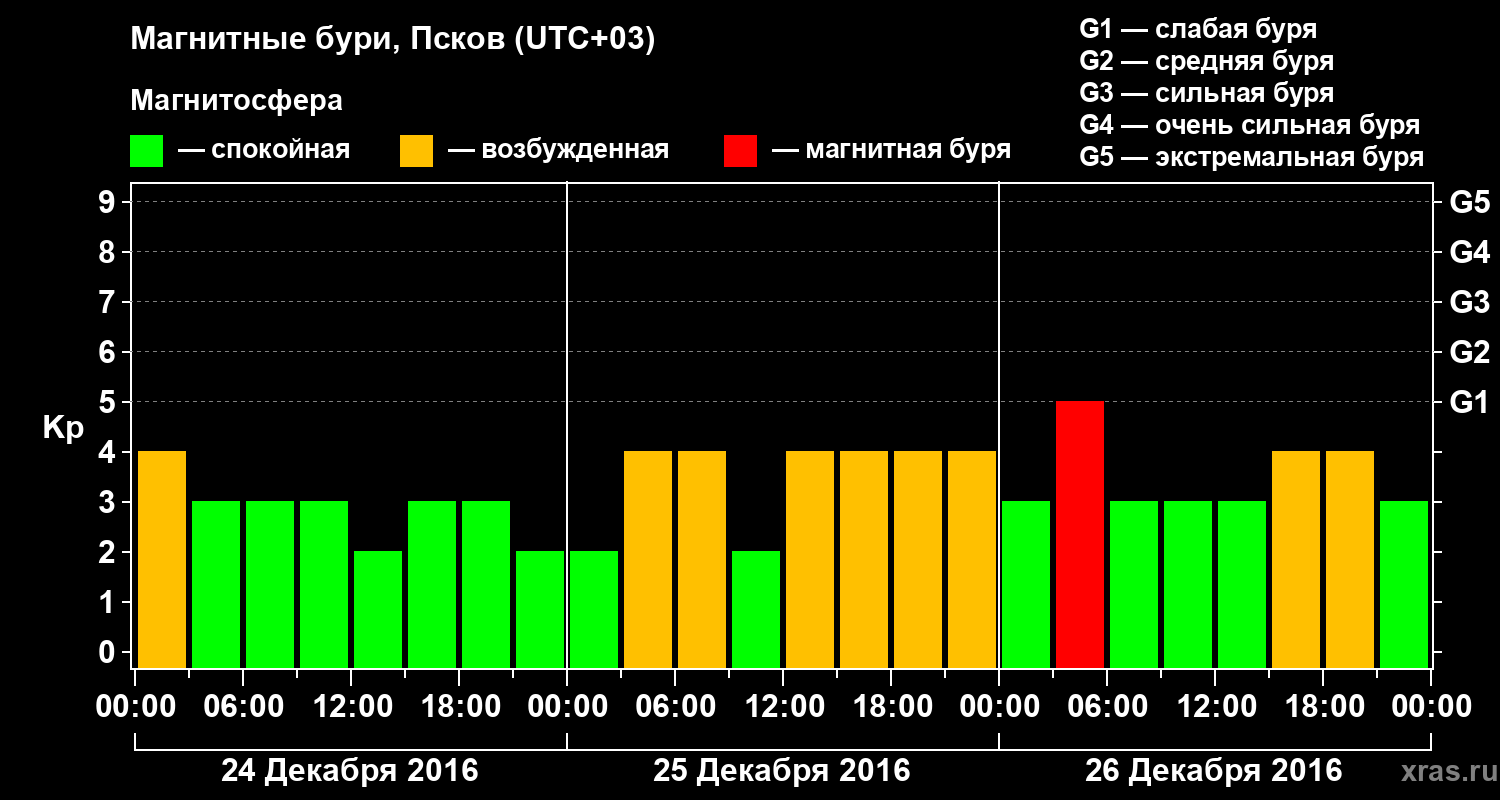Click the Kp axis value 3
Image resolution: width=1500 pixels, height=800 pixels.
[x=109, y=502]
